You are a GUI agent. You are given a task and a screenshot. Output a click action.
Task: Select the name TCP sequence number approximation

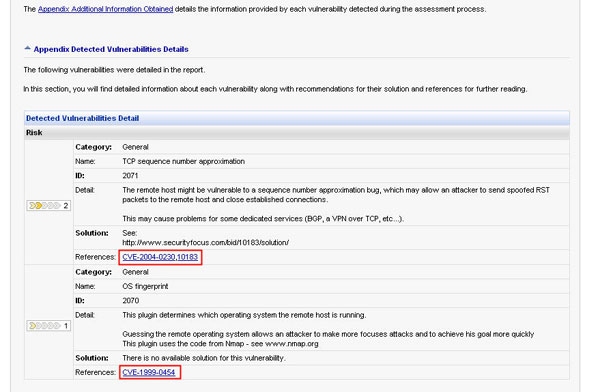[183, 162]
